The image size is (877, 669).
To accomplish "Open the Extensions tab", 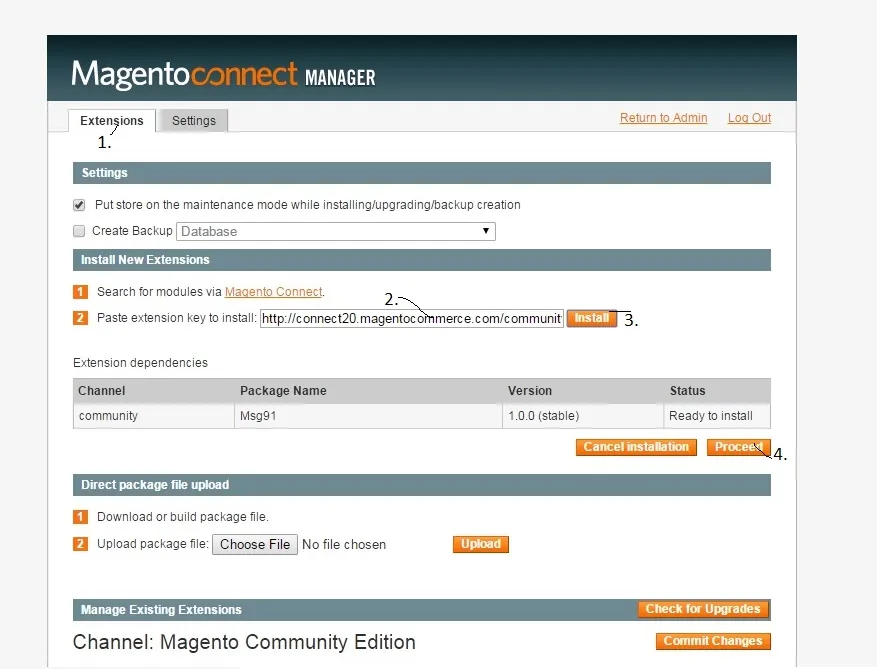I will pyautogui.click(x=112, y=121).
